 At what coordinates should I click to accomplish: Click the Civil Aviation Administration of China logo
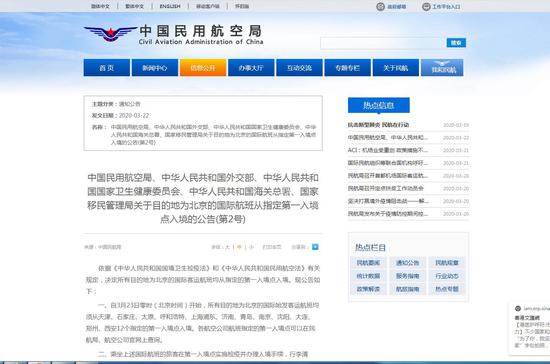(x=174, y=34)
